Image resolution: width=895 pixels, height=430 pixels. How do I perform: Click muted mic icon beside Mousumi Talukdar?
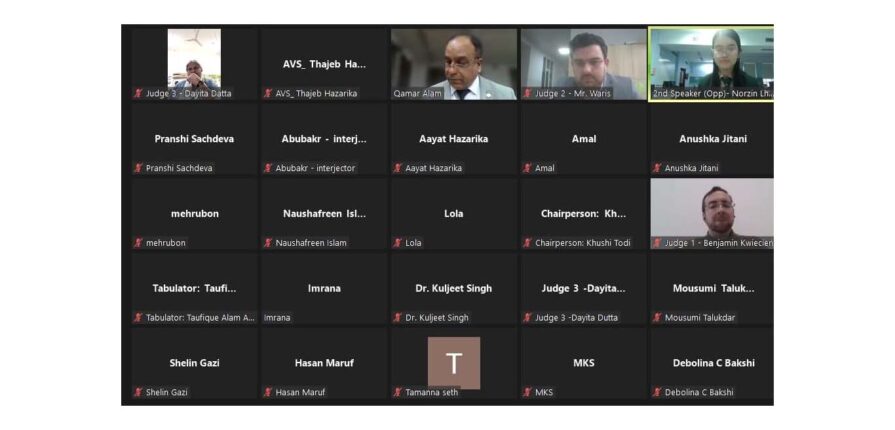point(657,318)
